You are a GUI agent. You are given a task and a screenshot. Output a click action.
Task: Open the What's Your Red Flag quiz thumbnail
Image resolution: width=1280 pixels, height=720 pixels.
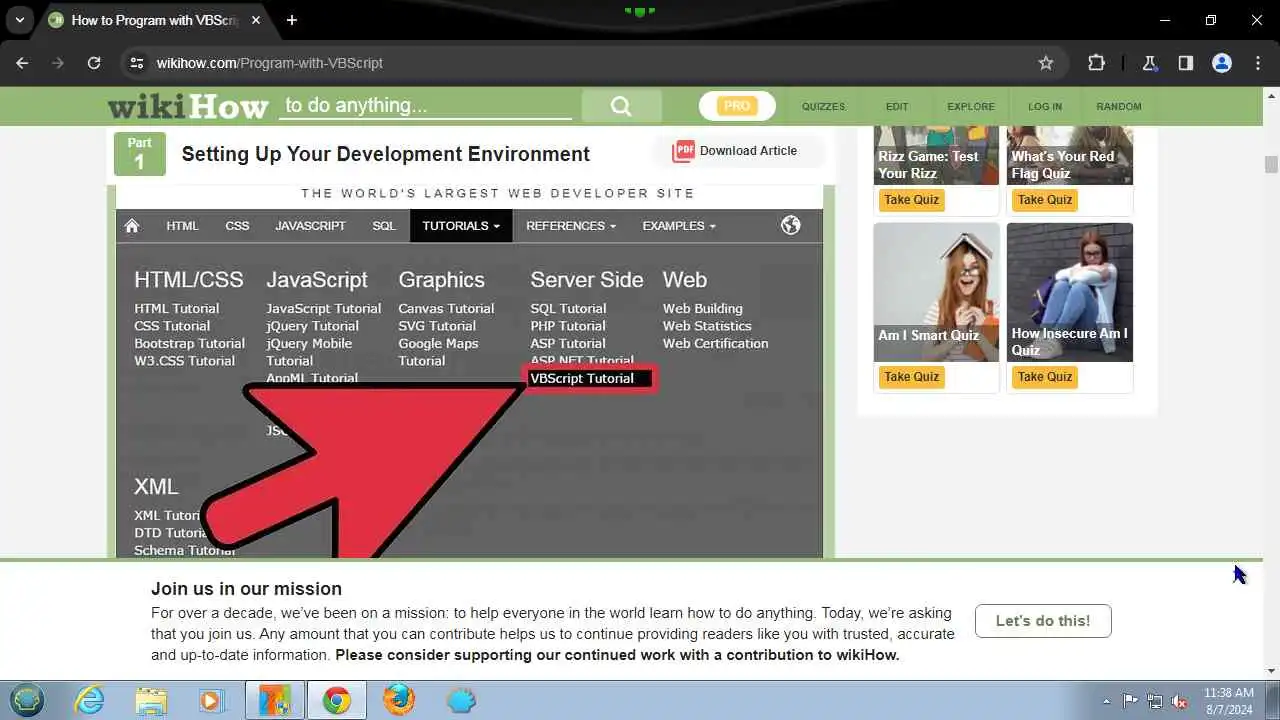[1070, 156]
